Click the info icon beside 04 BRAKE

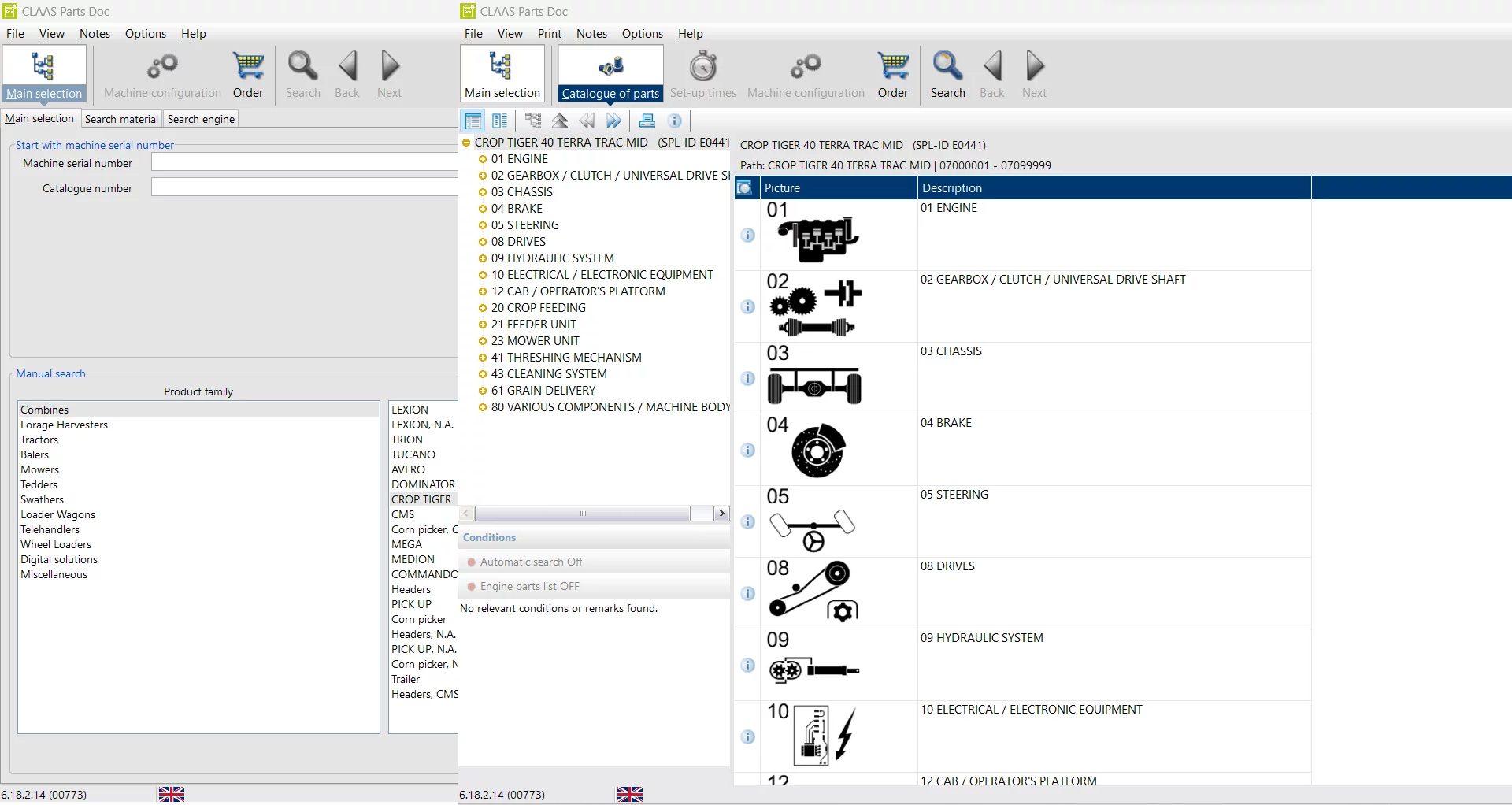click(748, 450)
